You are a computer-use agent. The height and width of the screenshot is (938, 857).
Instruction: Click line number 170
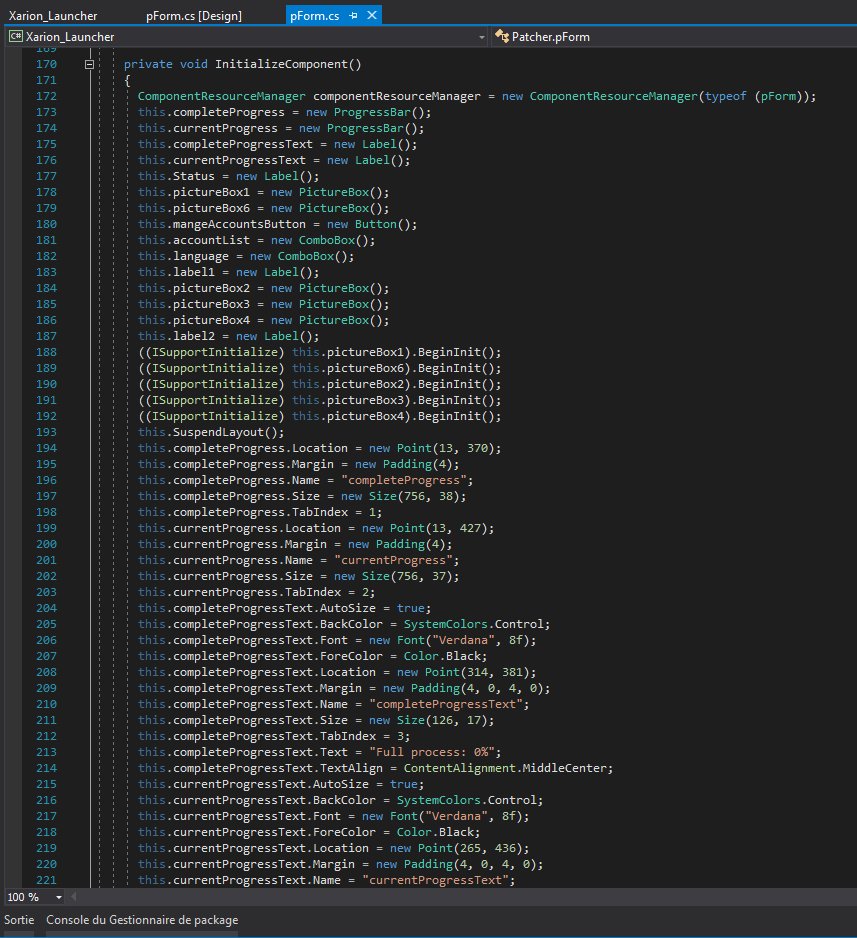click(x=46, y=64)
